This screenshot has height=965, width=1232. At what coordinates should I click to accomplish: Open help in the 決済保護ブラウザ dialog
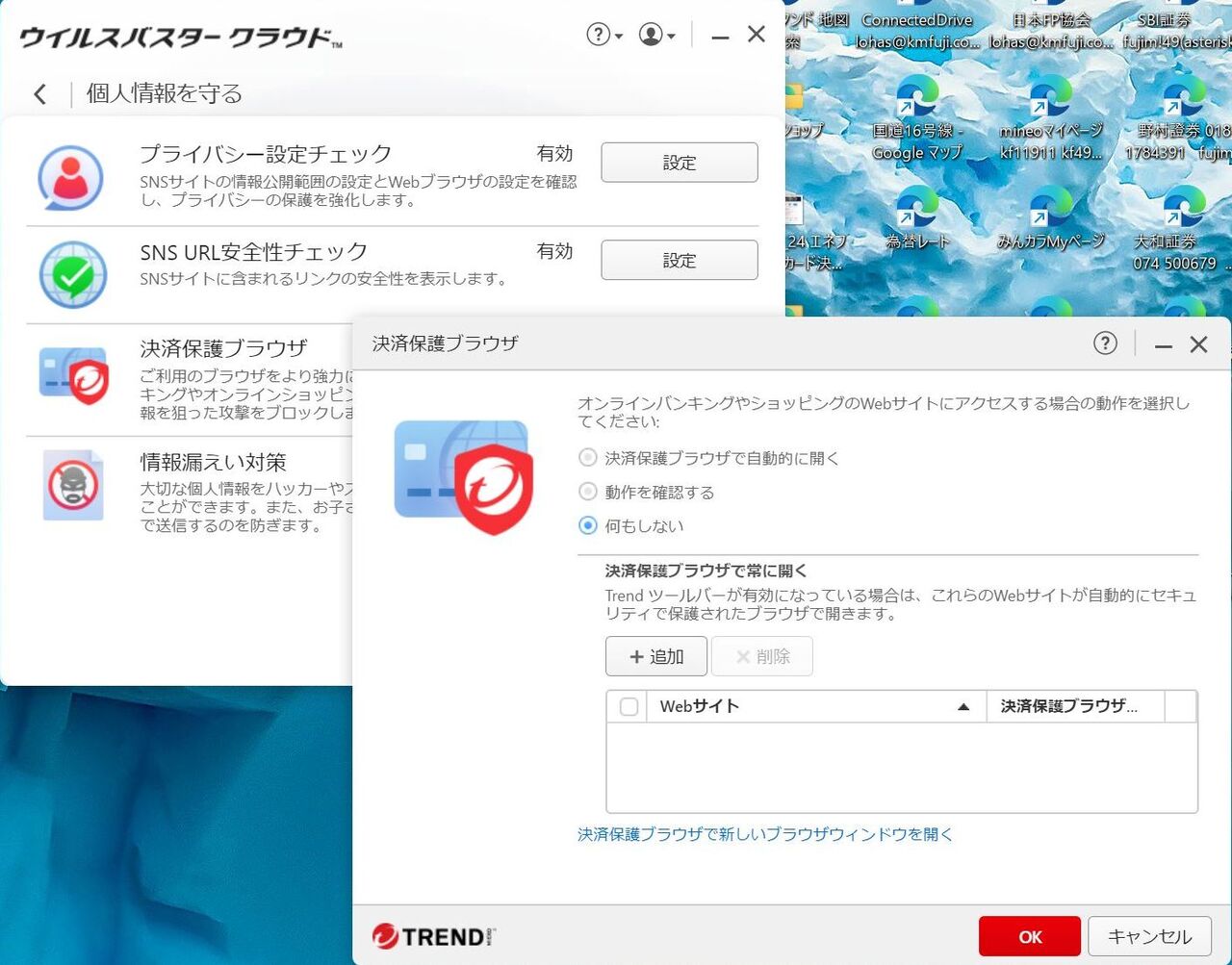click(x=1105, y=343)
